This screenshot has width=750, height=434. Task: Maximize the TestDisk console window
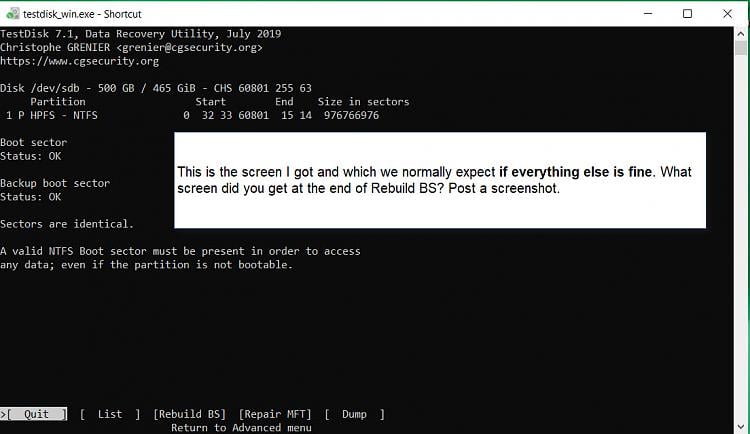click(x=687, y=14)
